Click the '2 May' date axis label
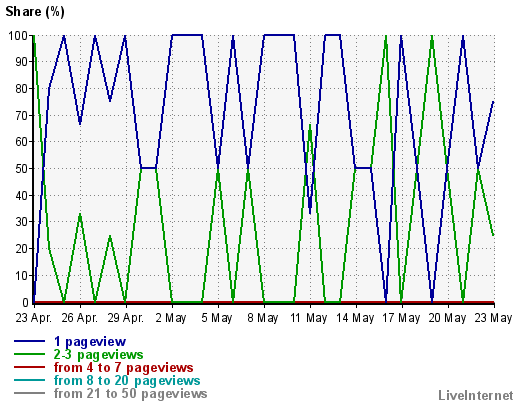520x405 pixels. [171, 318]
